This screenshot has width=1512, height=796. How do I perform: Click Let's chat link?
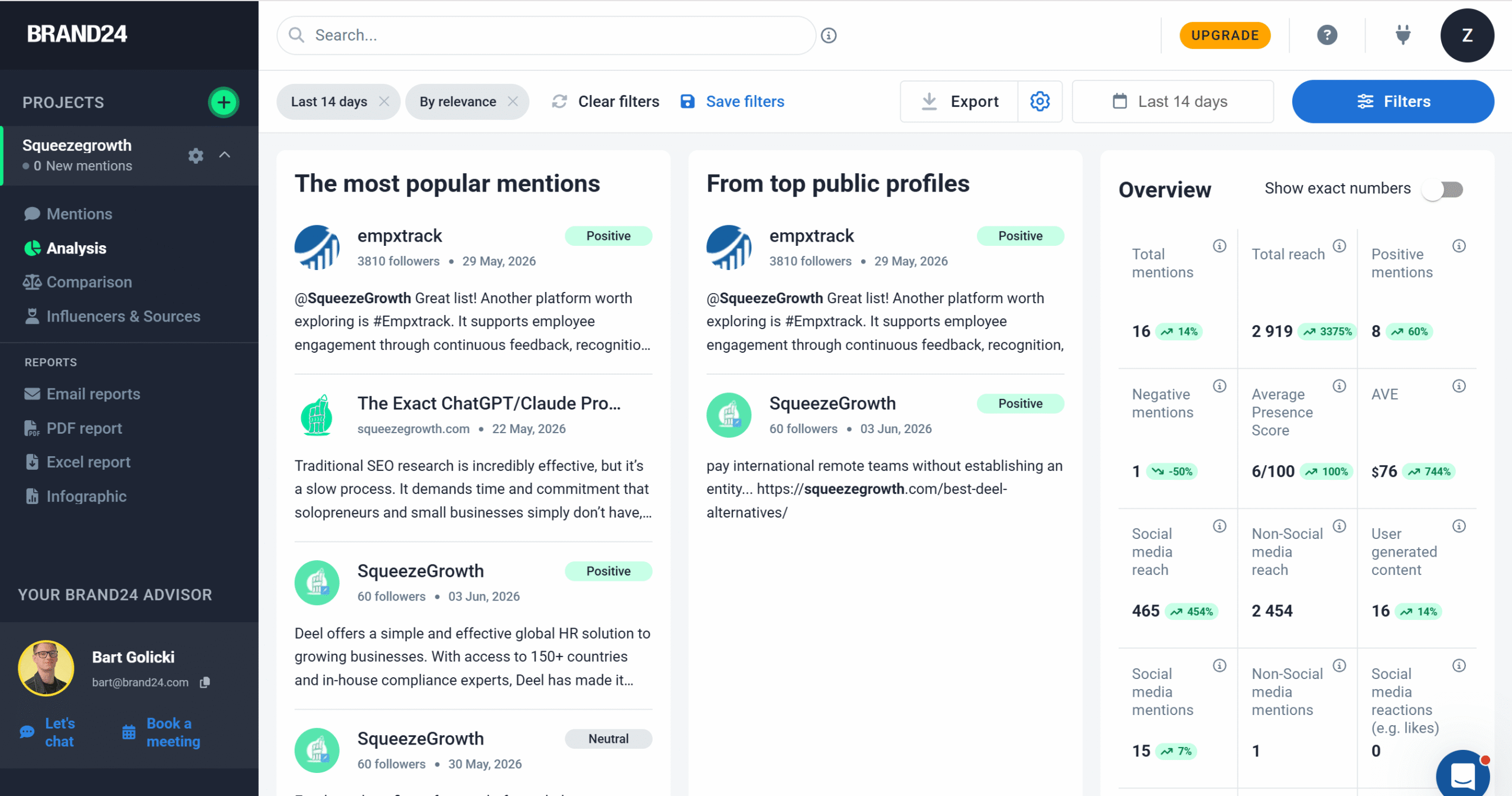(47, 732)
